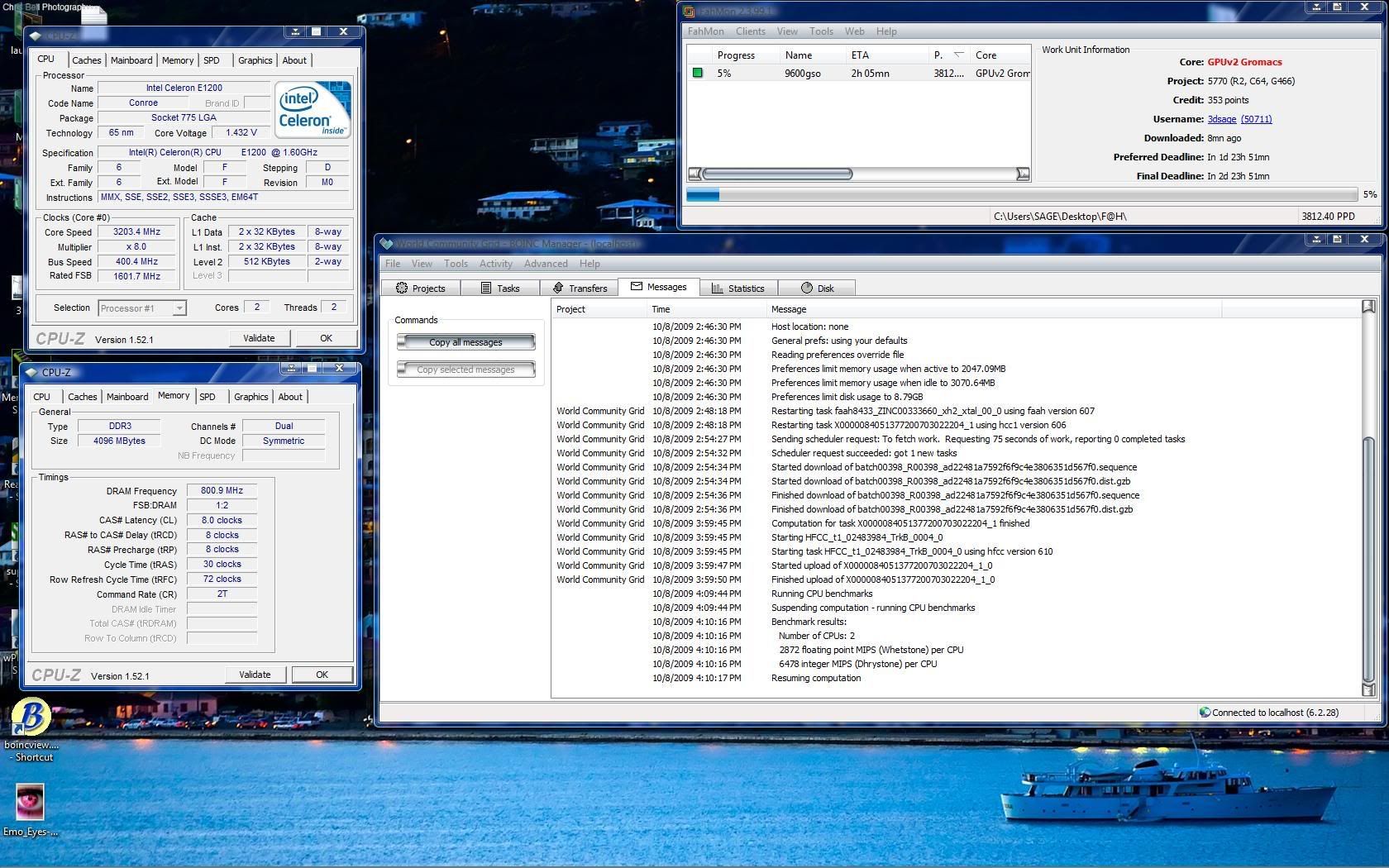Screen dimensions: 1389x868
Task: Click connection status icon in BOINC status bar
Action: click(1205, 712)
